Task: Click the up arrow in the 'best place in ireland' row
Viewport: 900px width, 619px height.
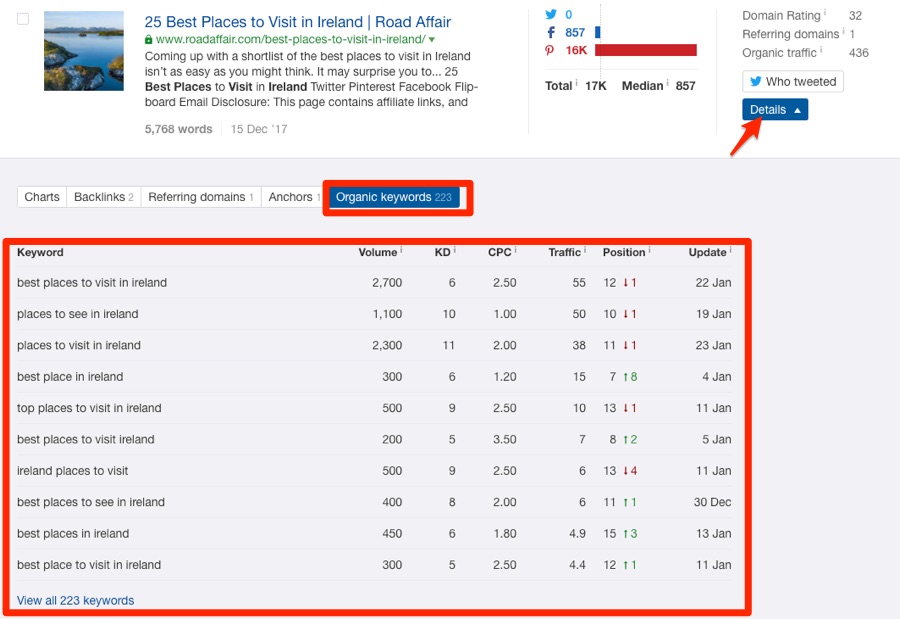Action: click(x=626, y=377)
